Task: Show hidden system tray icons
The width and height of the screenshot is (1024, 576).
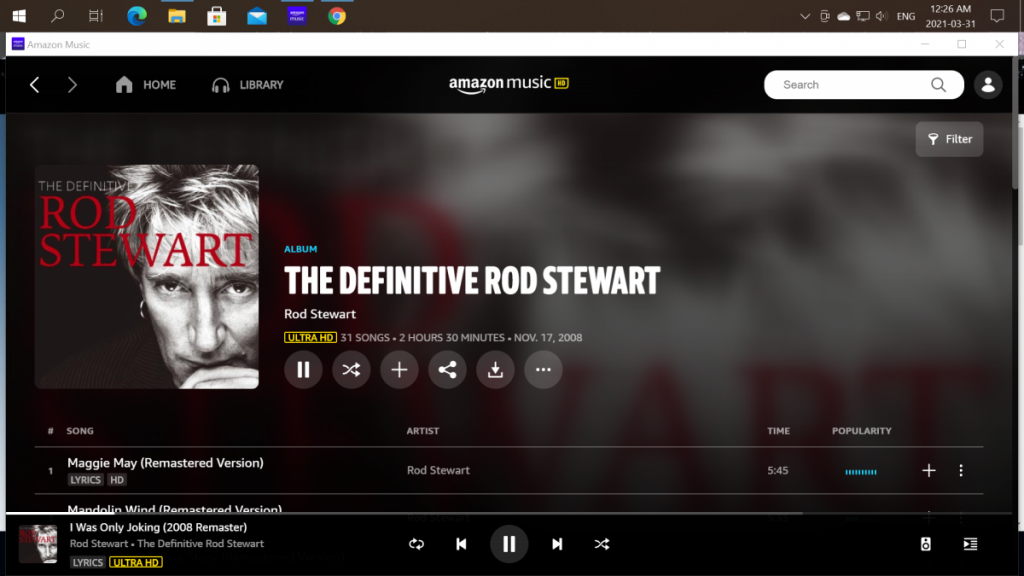Action: click(805, 16)
